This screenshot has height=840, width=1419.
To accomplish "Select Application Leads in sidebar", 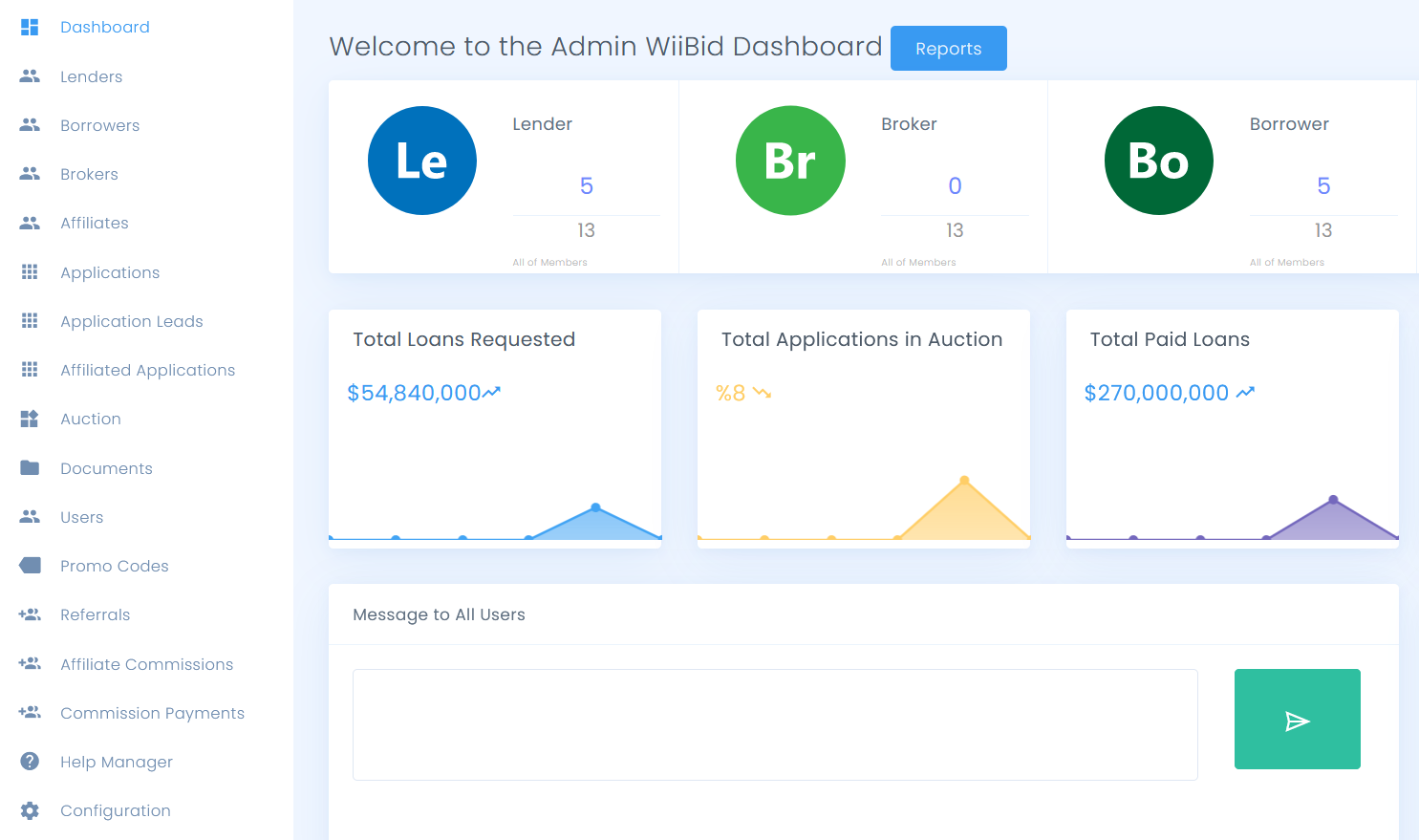I will coord(131,321).
